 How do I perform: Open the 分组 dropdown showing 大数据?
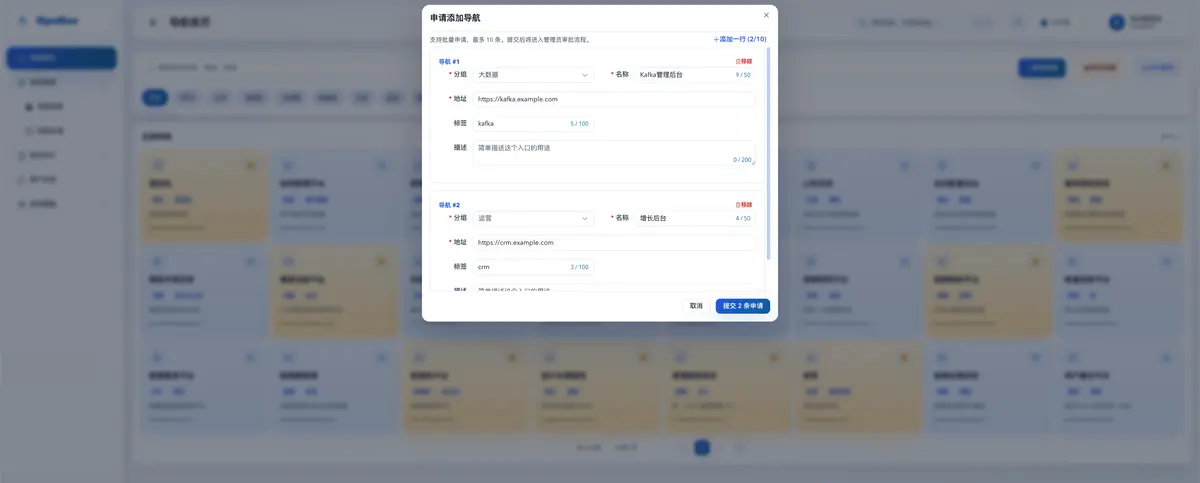(x=533, y=75)
